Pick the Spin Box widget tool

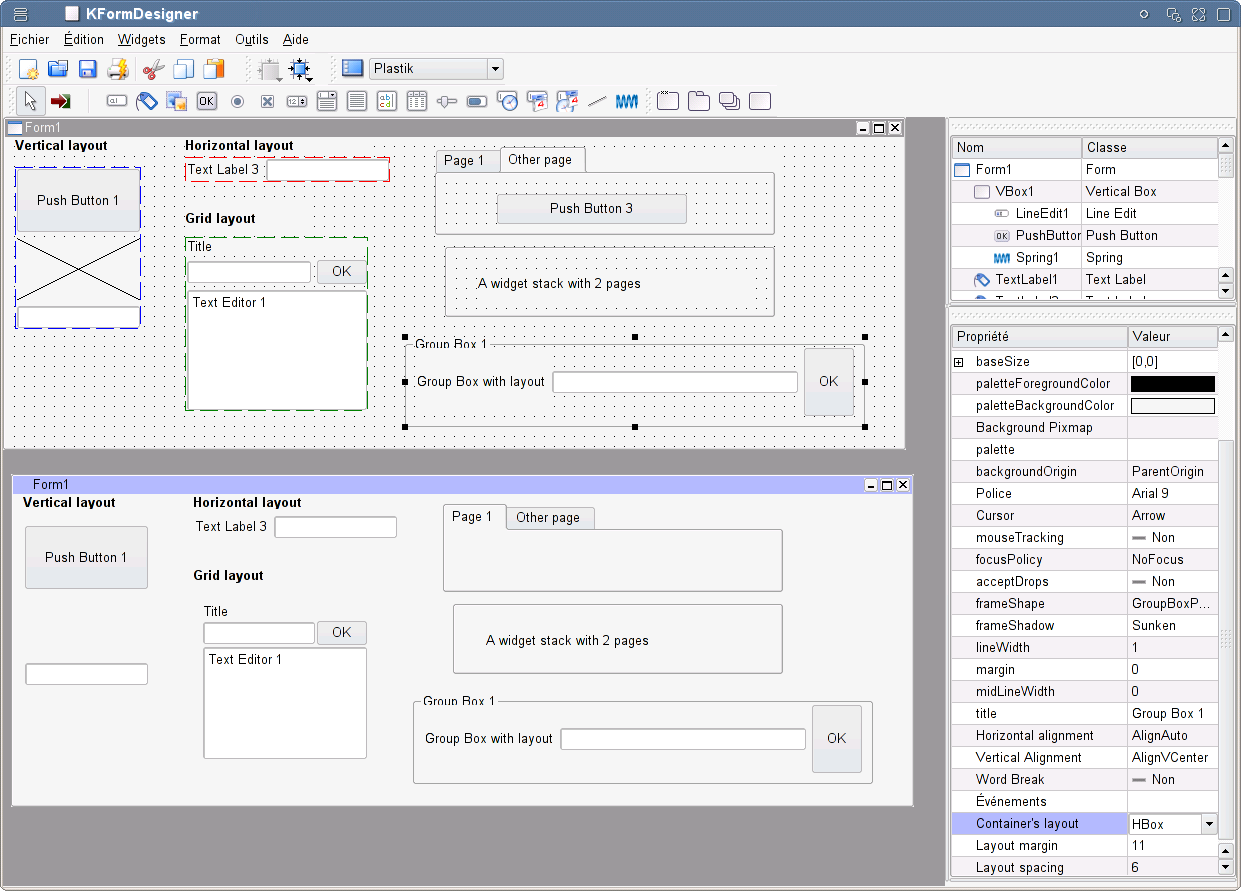tap(297, 101)
